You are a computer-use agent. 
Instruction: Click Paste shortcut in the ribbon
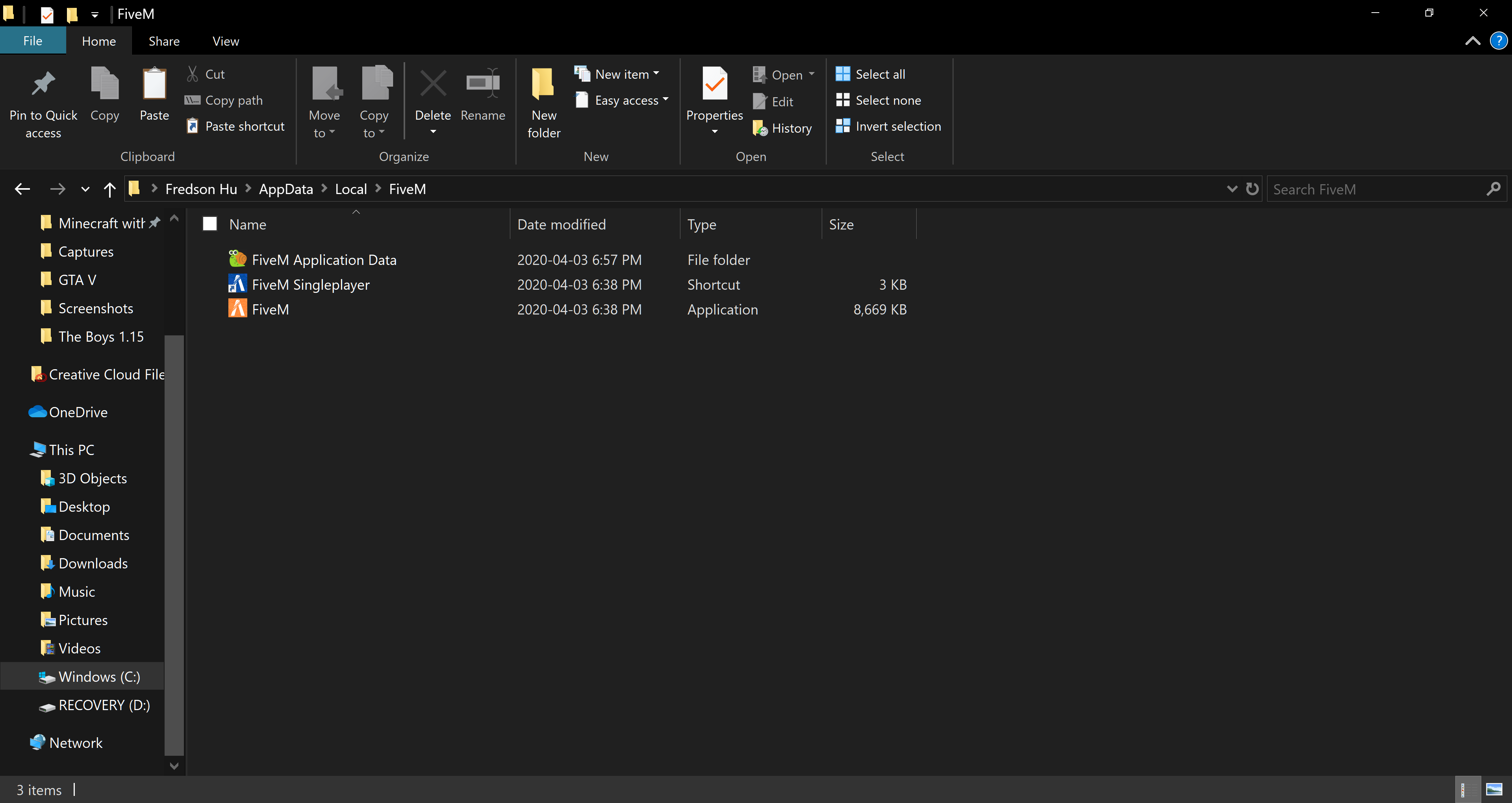coord(235,126)
